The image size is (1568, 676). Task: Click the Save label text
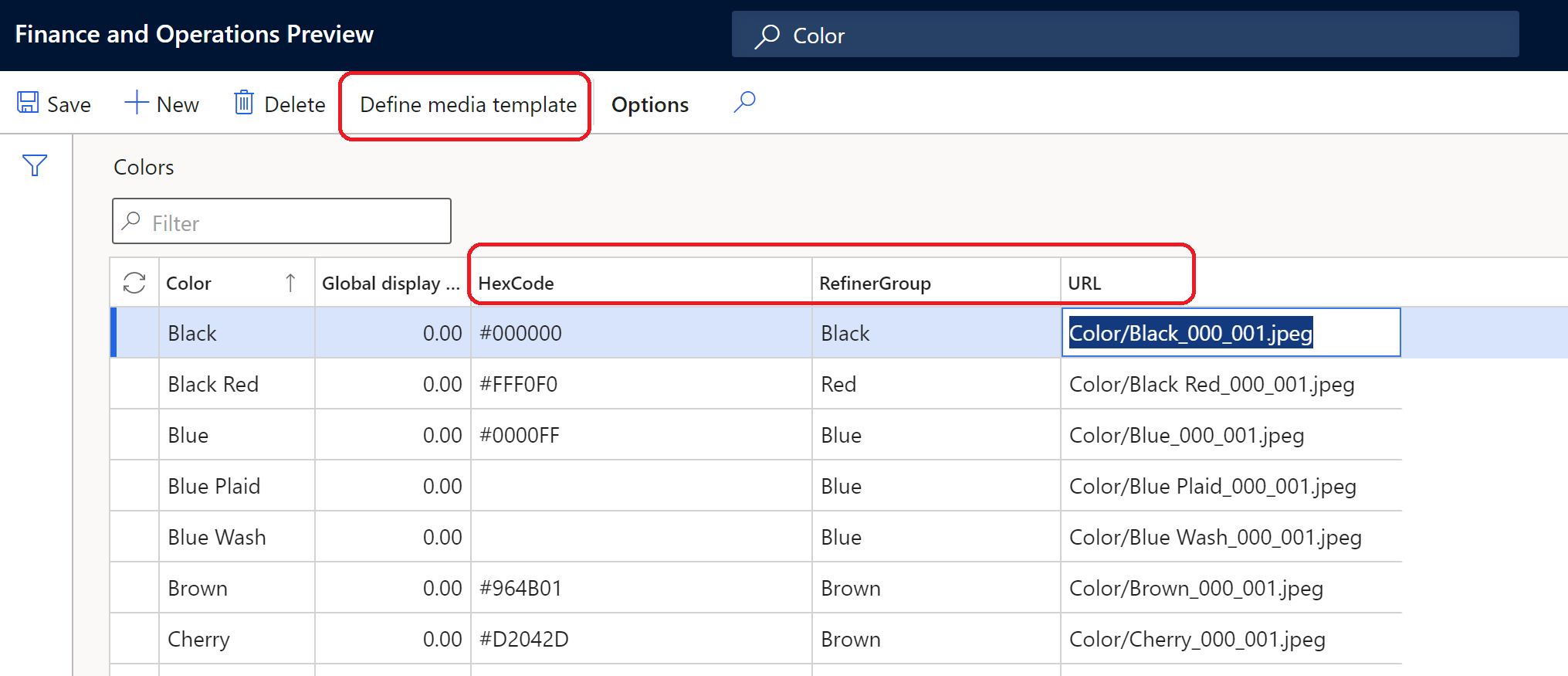coord(69,105)
